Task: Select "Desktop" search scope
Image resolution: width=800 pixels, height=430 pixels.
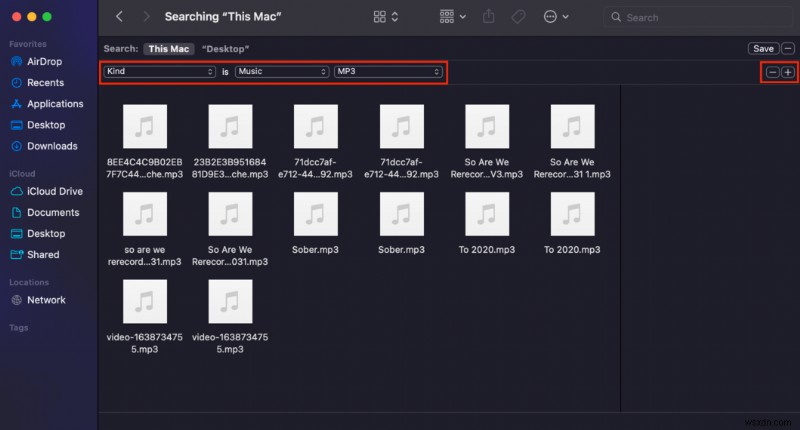Action: (226, 49)
